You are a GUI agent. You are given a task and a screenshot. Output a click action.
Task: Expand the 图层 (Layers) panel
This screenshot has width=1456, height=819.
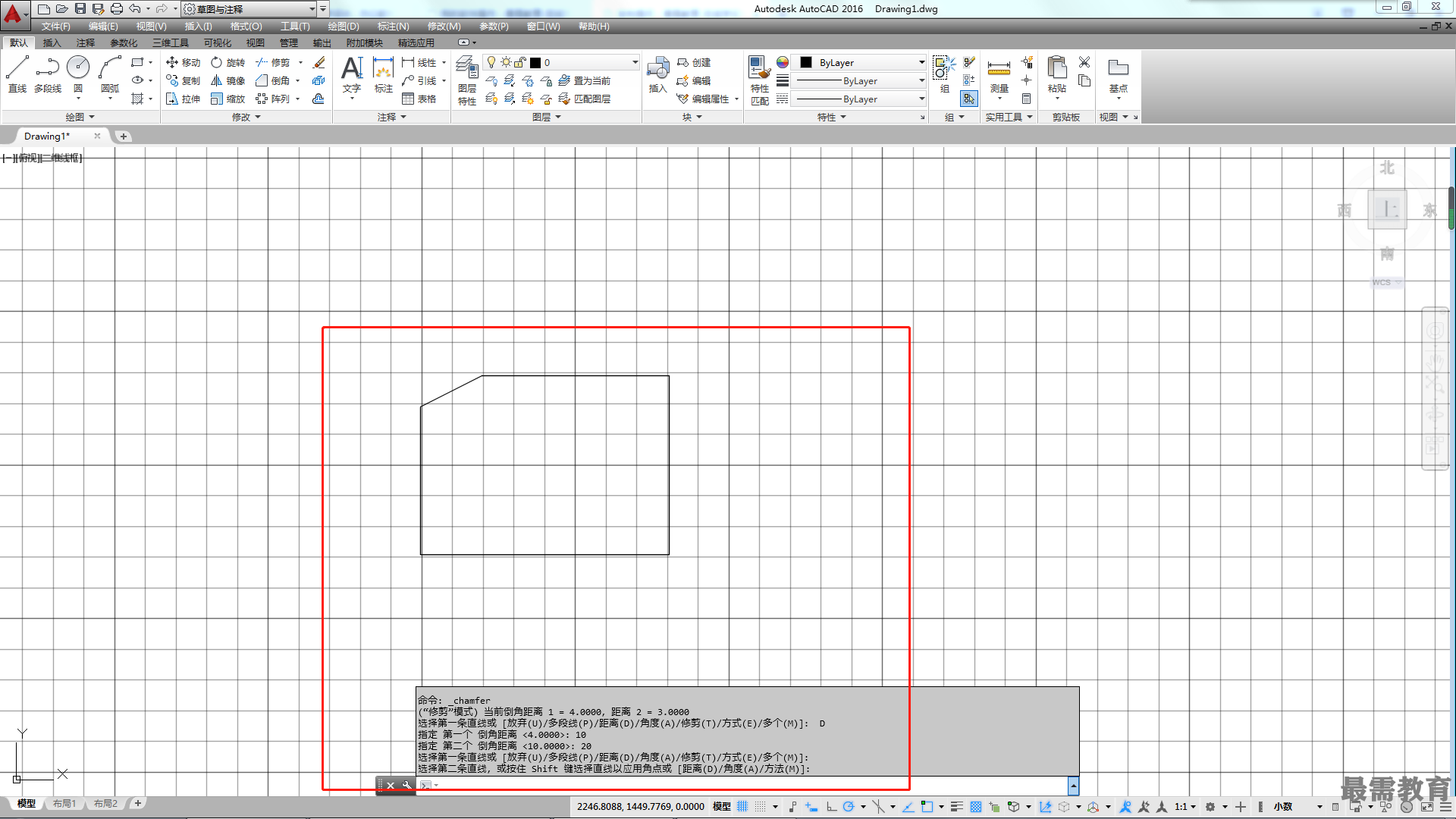pos(546,117)
